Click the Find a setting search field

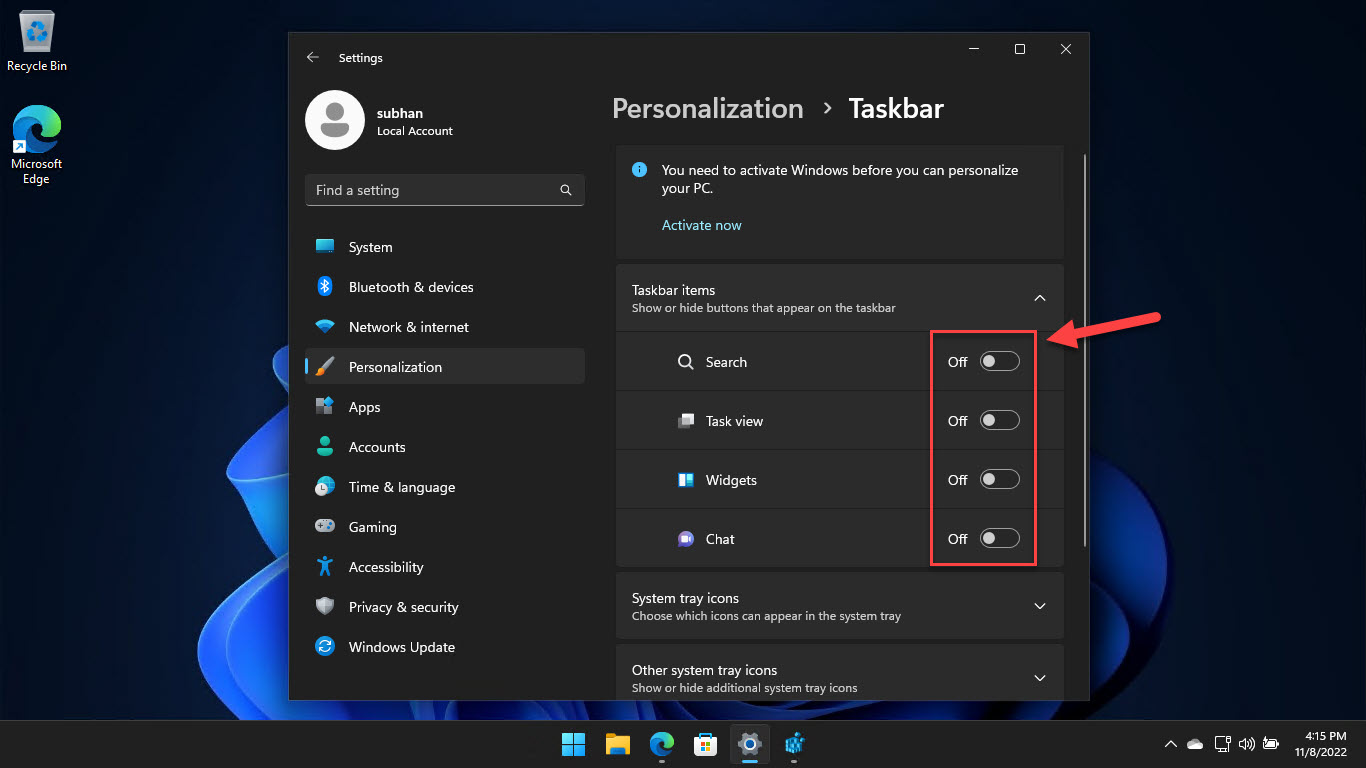click(444, 190)
